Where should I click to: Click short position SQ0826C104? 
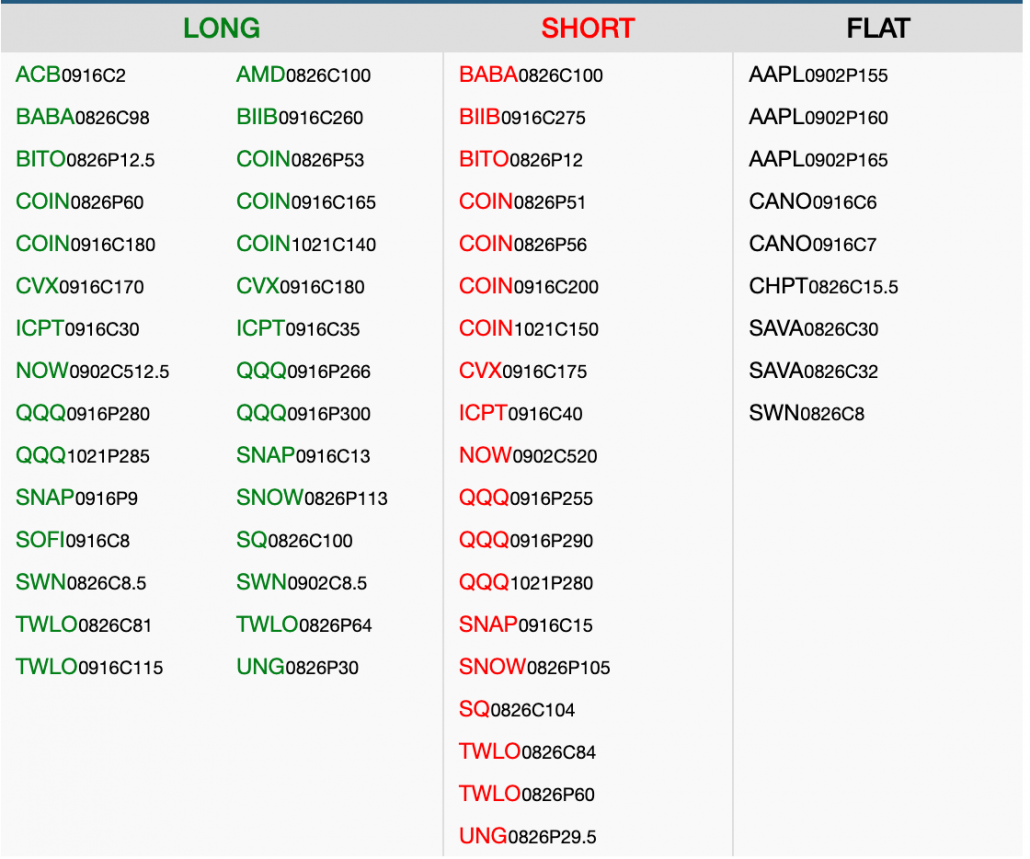click(x=517, y=711)
